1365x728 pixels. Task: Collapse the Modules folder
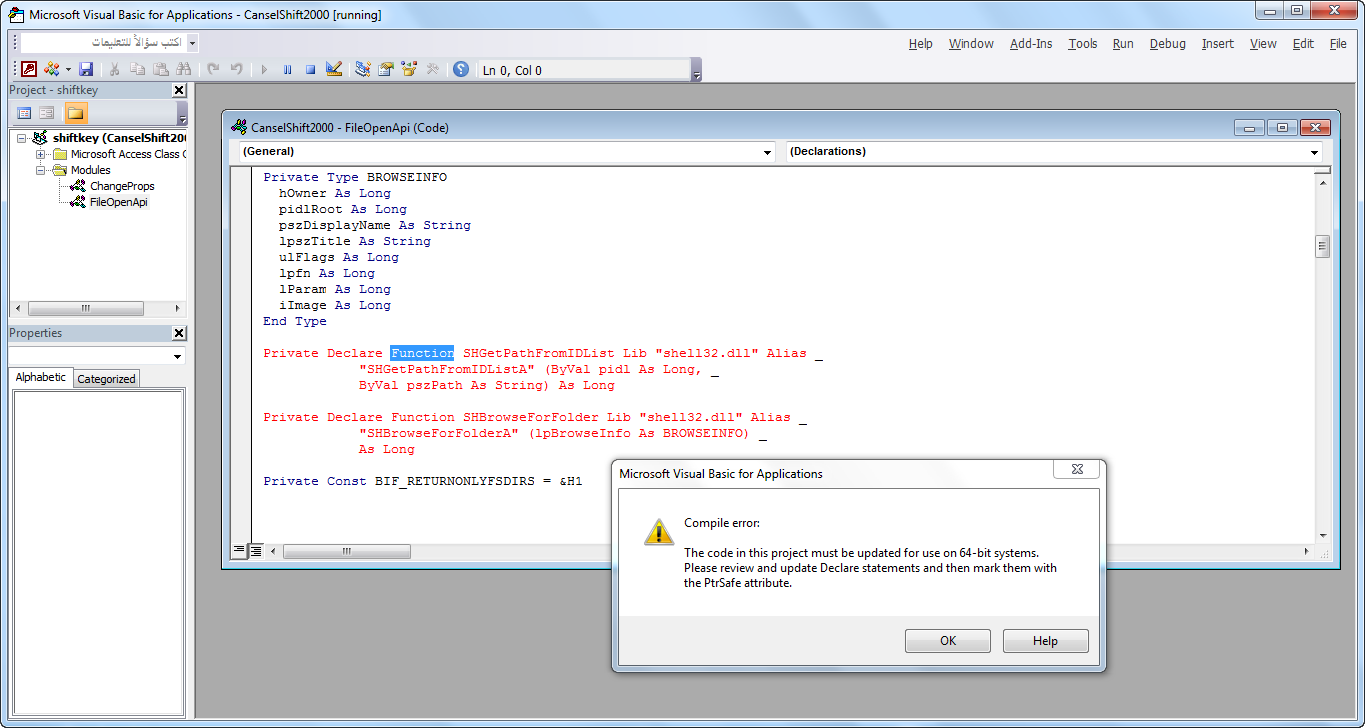(41, 170)
